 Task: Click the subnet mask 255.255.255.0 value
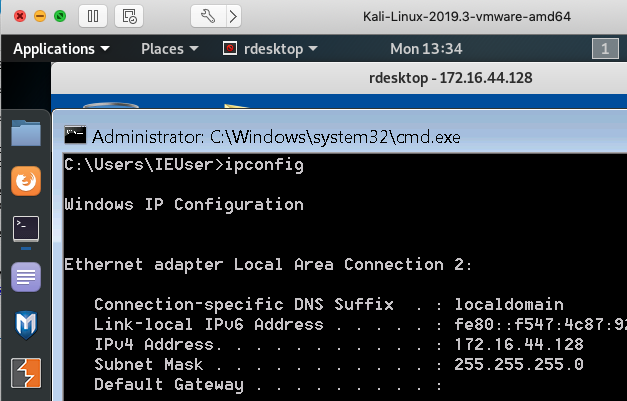click(519, 365)
